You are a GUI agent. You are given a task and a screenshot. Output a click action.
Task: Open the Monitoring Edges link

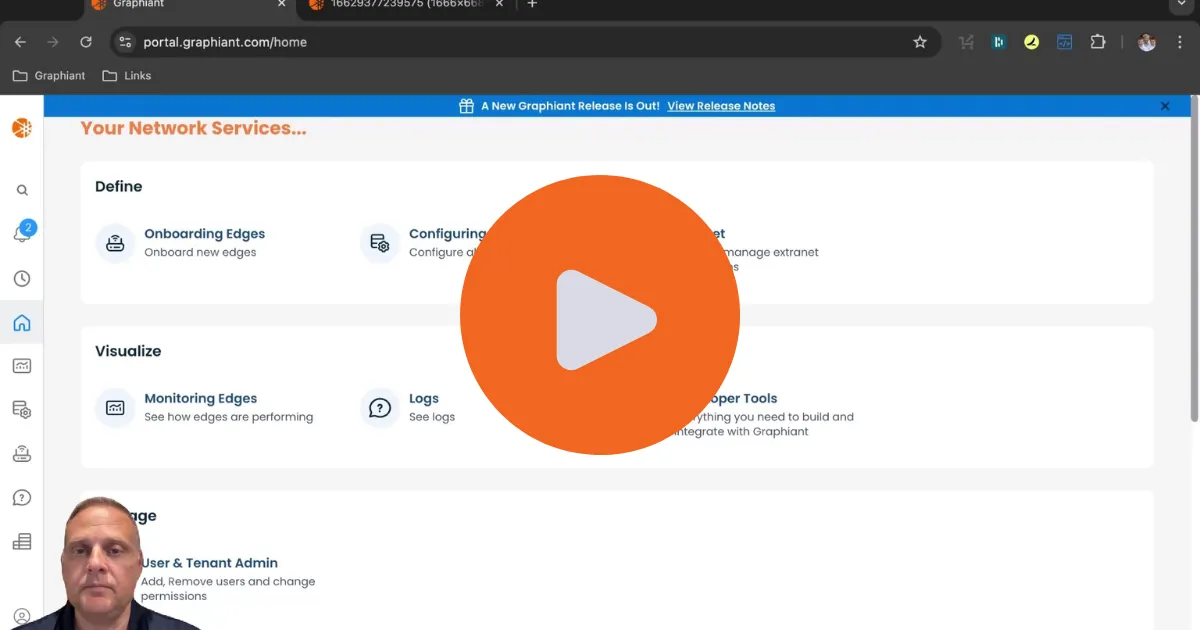201,399
